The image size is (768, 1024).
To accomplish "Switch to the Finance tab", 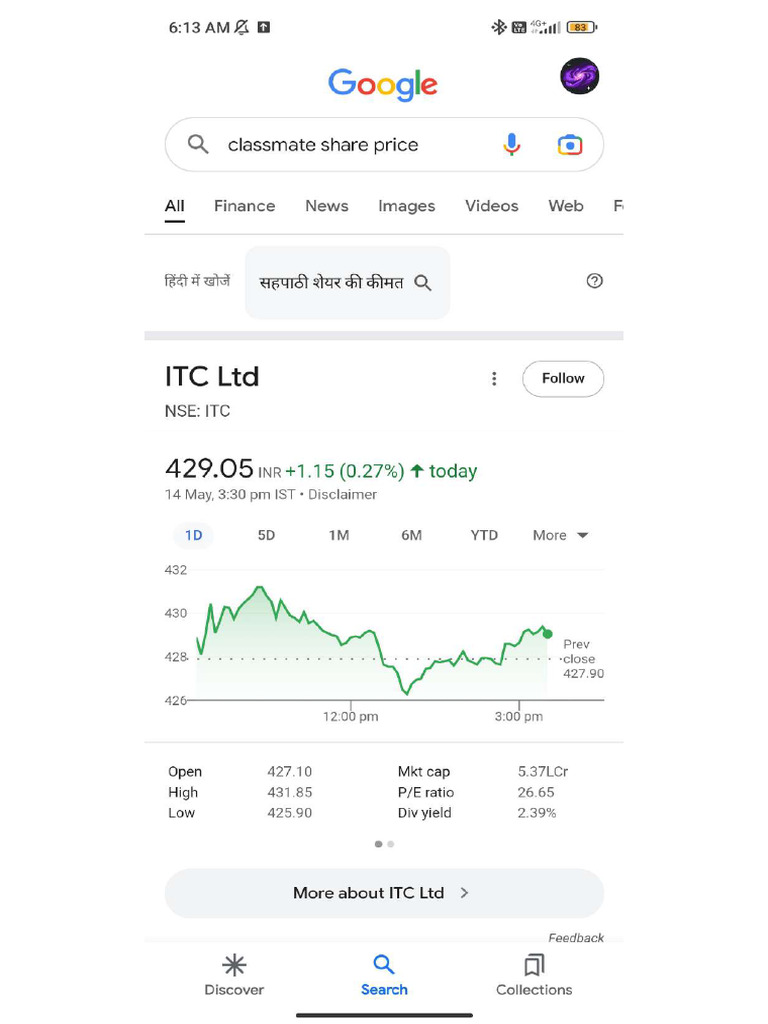I will (x=244, y=206).
